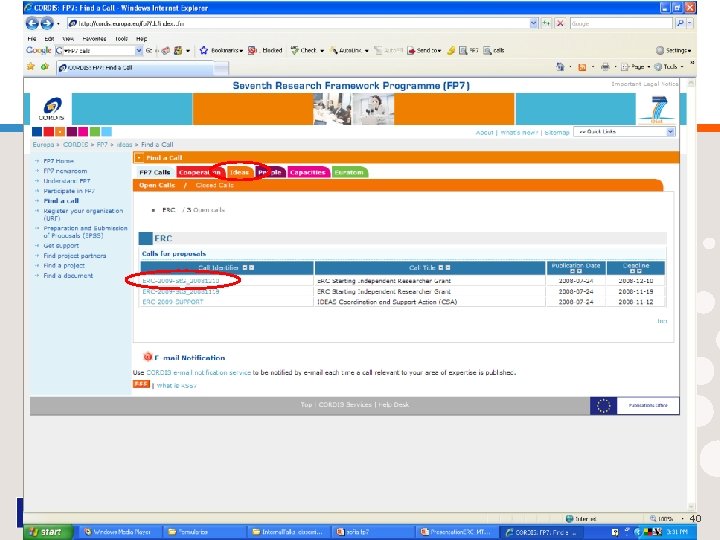720x540 pixels.
Task: Click the Add to Favorites icon
Action: point(45,67)
